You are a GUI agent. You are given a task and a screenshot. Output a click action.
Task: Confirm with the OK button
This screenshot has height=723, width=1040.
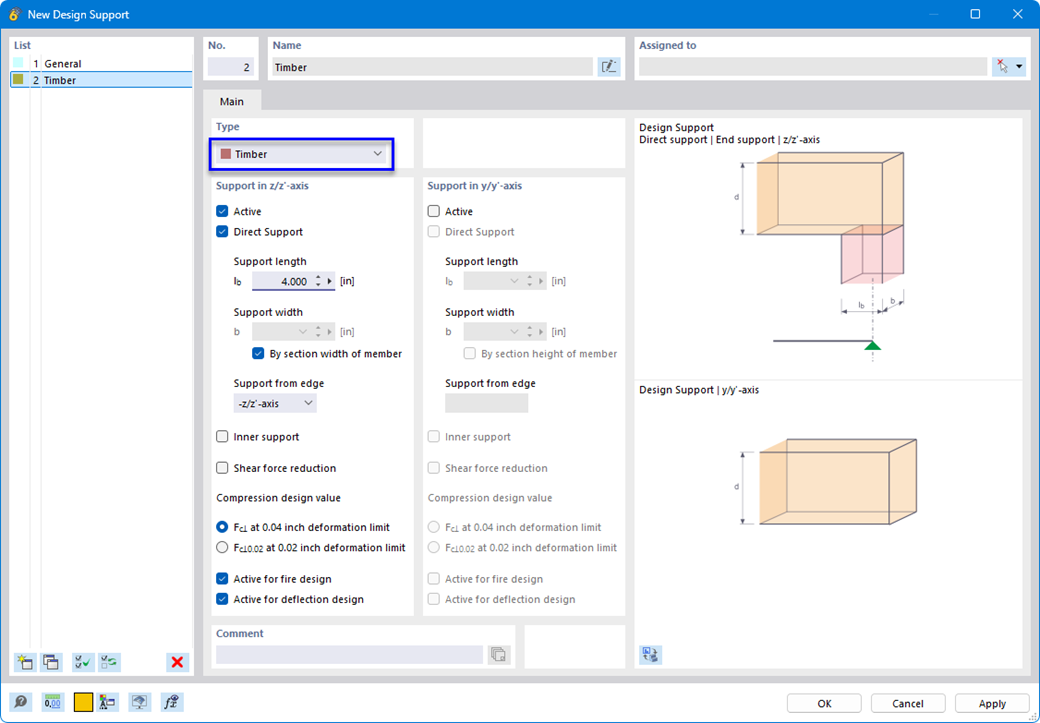click(x=824, y=703)
